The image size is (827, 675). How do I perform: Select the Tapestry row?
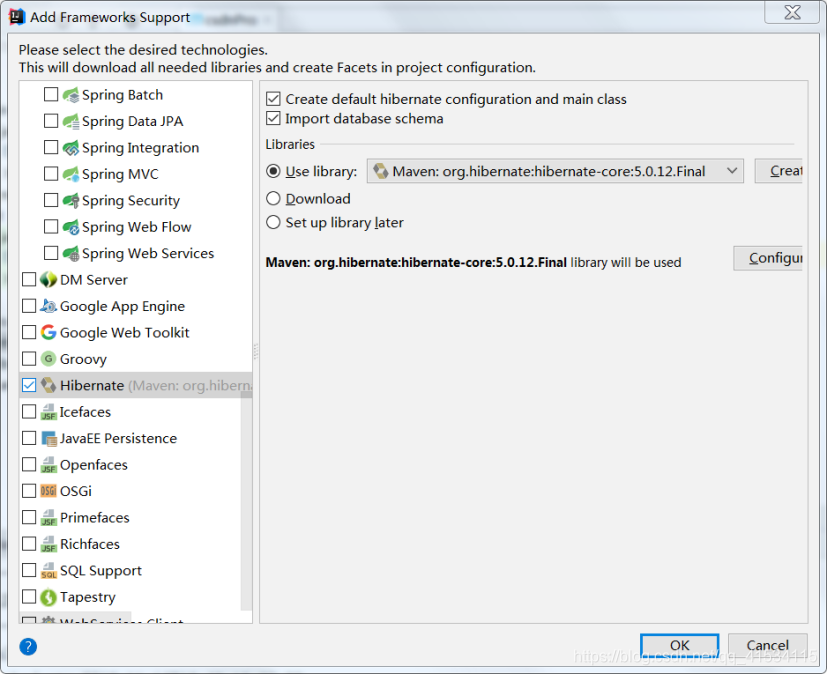point(136,597)
